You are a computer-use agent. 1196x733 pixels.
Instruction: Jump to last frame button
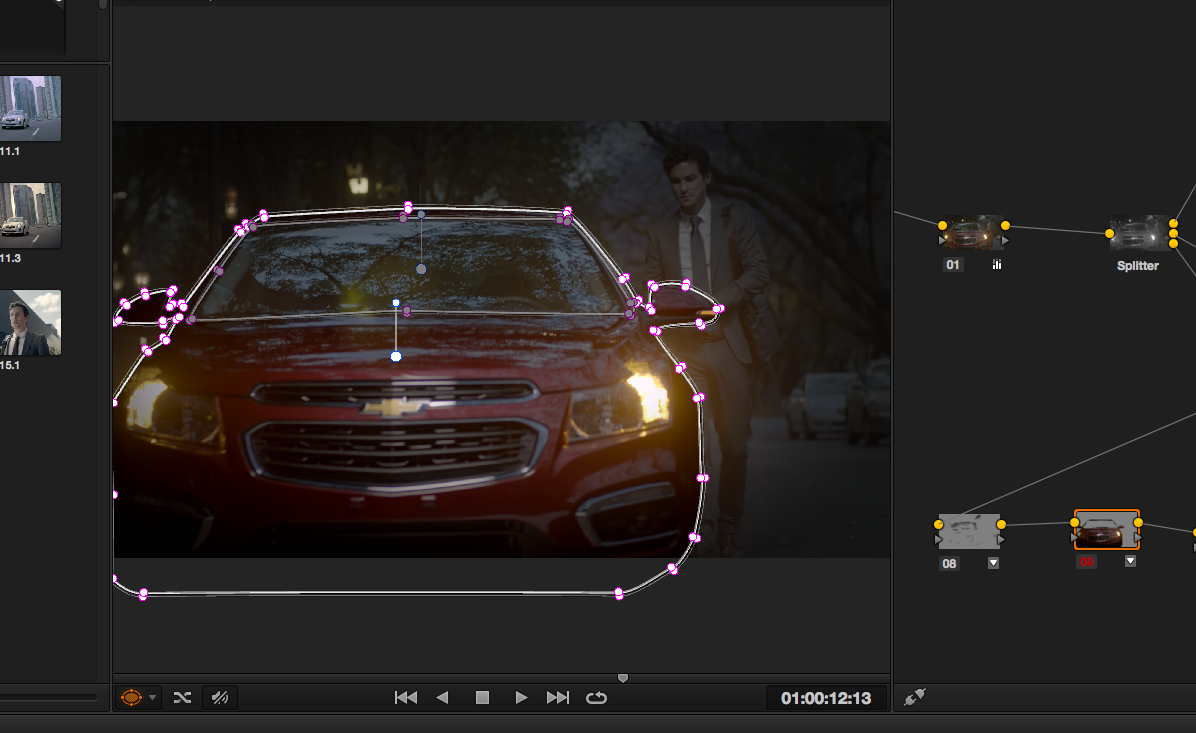click(558, 697)
